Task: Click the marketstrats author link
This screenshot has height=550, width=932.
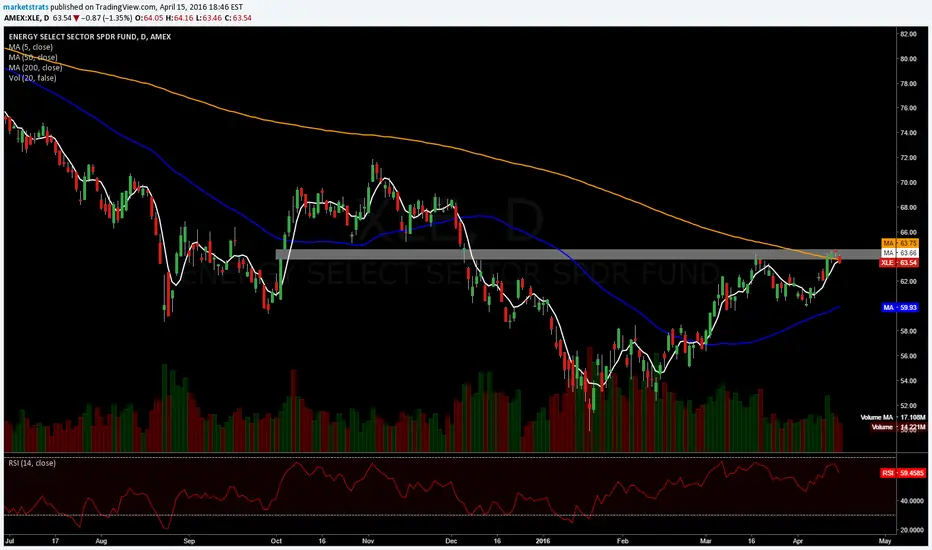Action: (26, 7)
